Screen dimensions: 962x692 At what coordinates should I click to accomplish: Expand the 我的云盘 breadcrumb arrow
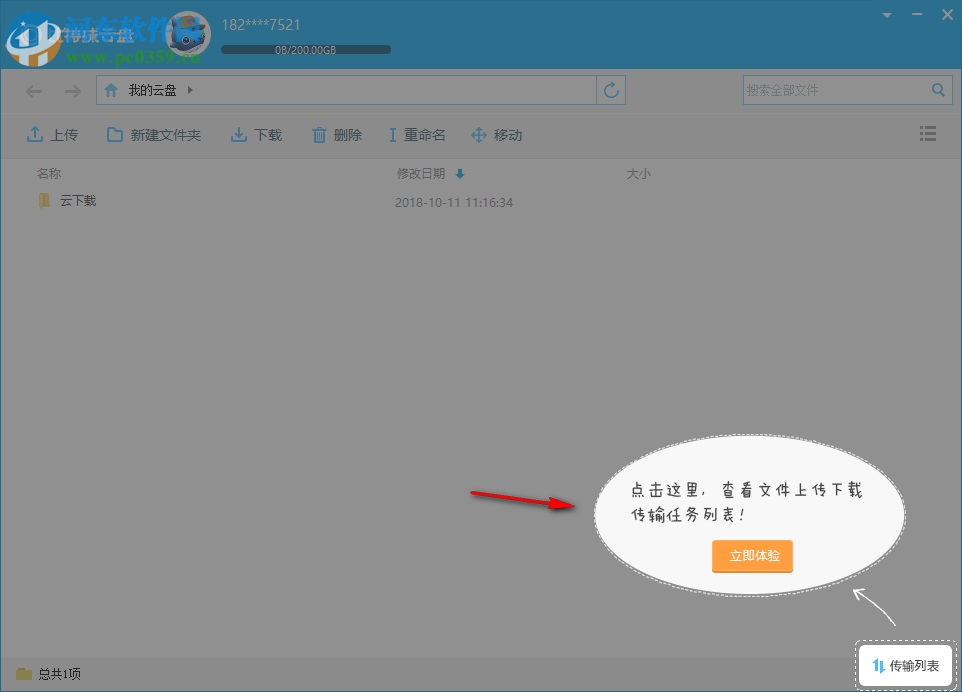tap(190, 90)
